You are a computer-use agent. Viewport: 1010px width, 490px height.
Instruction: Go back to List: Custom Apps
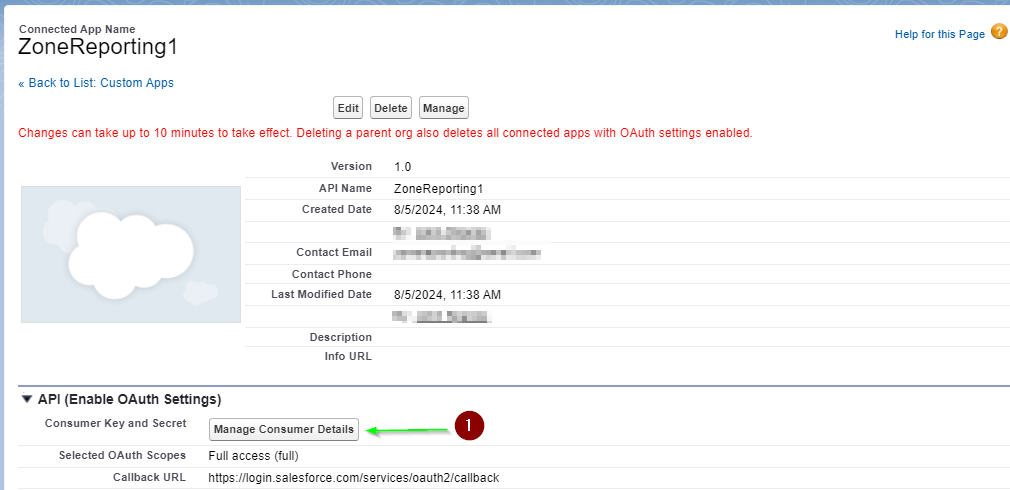pos(96,83)
